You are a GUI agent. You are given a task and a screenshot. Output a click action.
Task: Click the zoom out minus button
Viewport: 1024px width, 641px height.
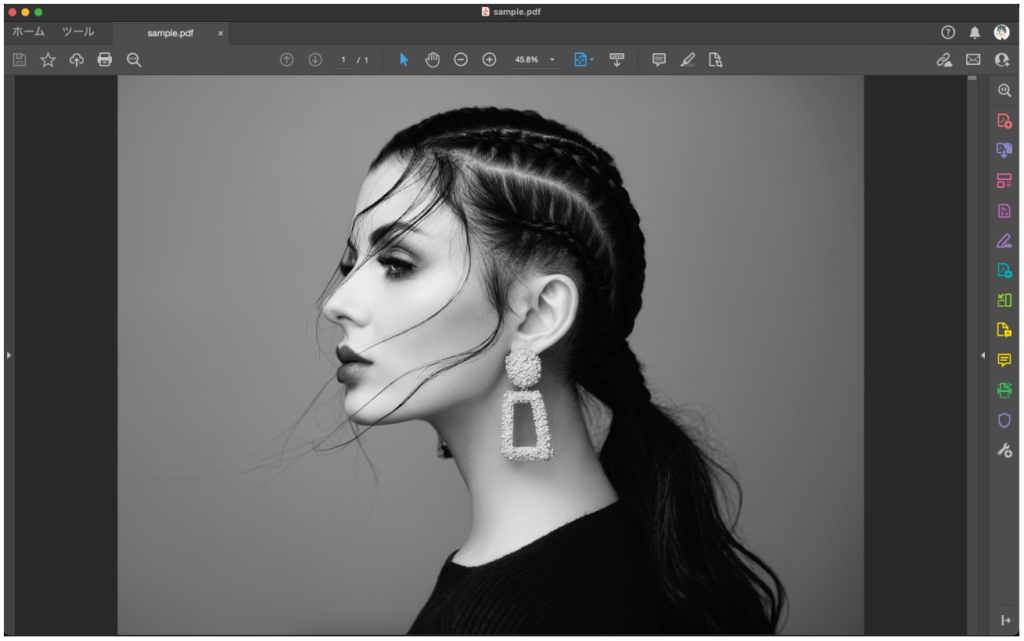461,60
